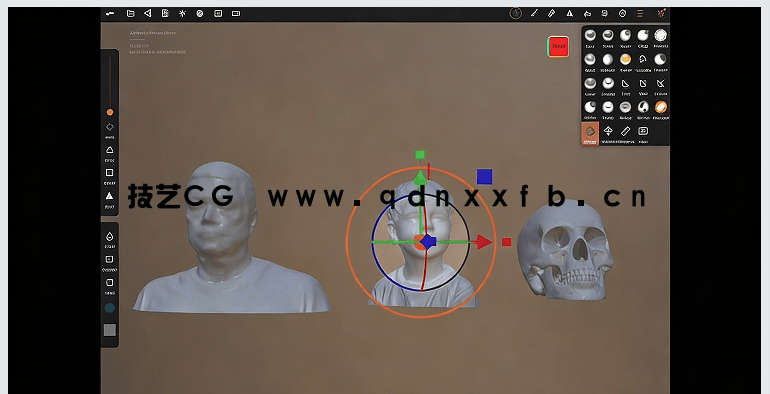Click the highlighted orange active tool in tool panel
Image resolution: width=770 pixels, height=394 pixels.
click(590, 133)
